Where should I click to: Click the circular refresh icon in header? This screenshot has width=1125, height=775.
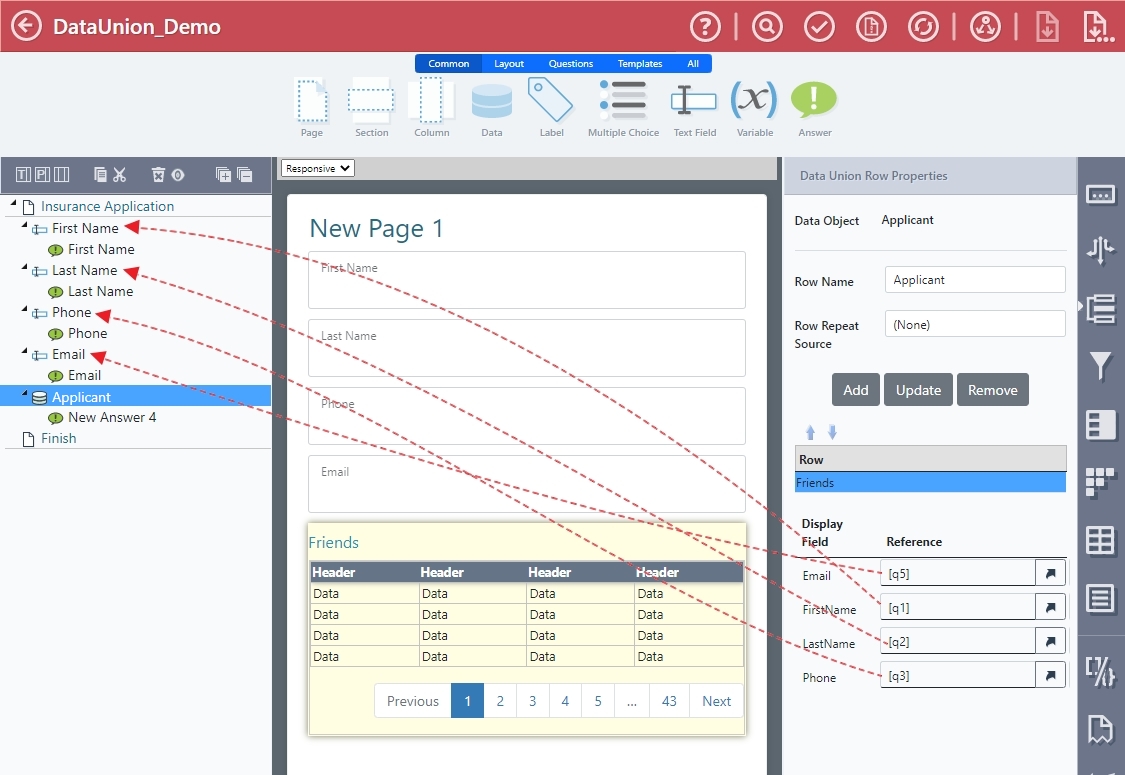pyautogui.click(x=923, y=27)
